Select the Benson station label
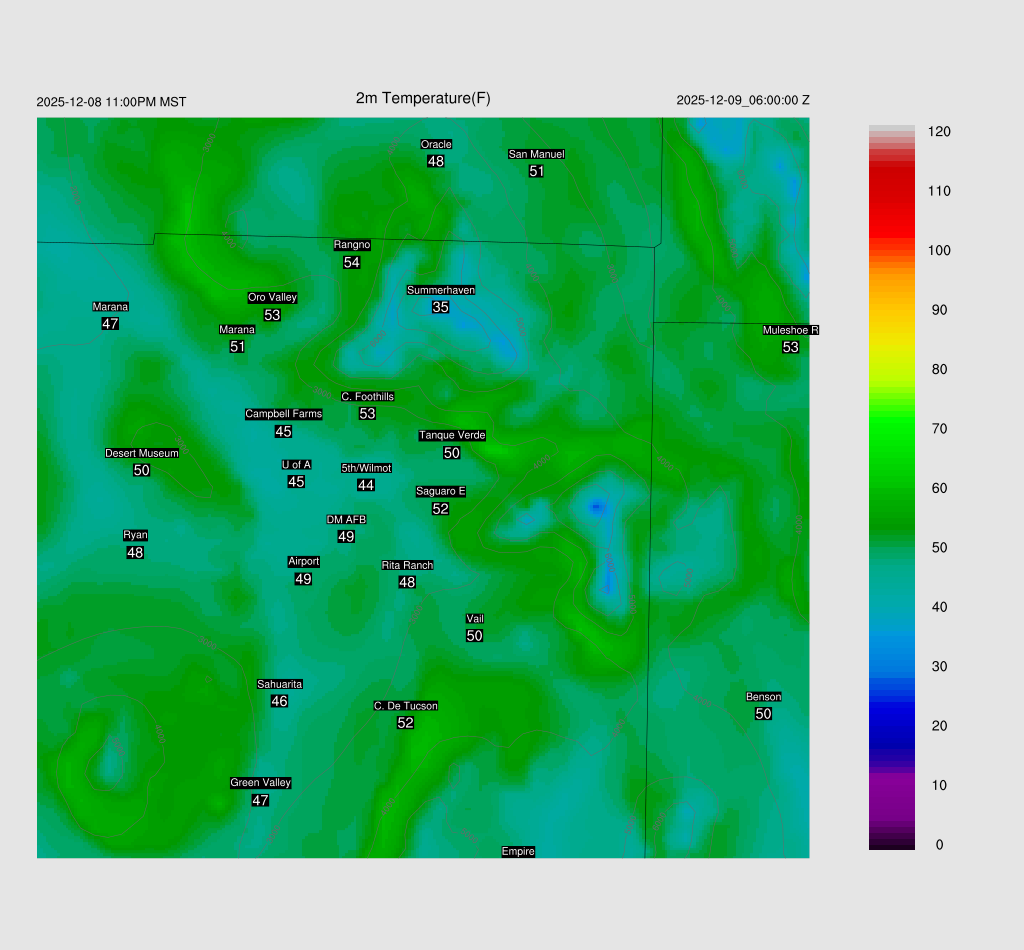 [763, 697]
